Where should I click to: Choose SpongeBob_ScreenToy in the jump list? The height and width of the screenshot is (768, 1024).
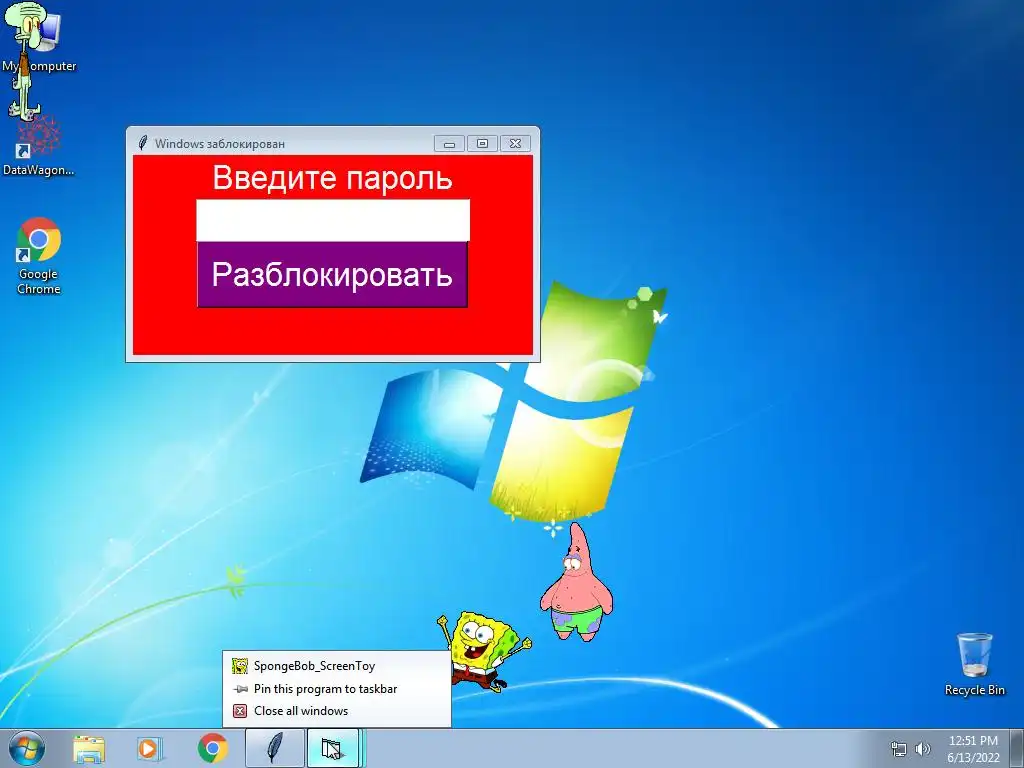[x=336, y=666]
